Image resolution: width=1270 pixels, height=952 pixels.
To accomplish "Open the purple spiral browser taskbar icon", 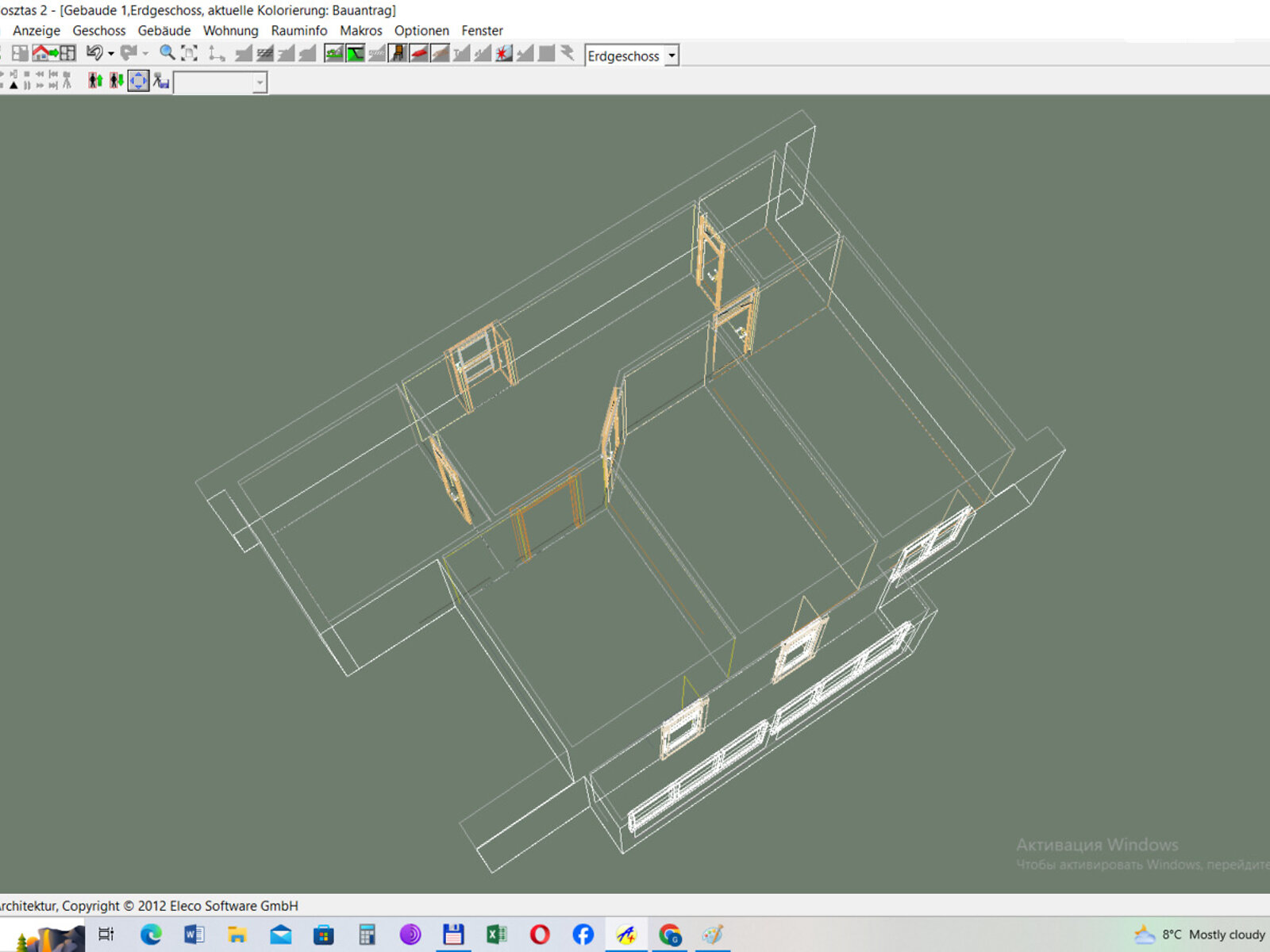I will 410,935.
